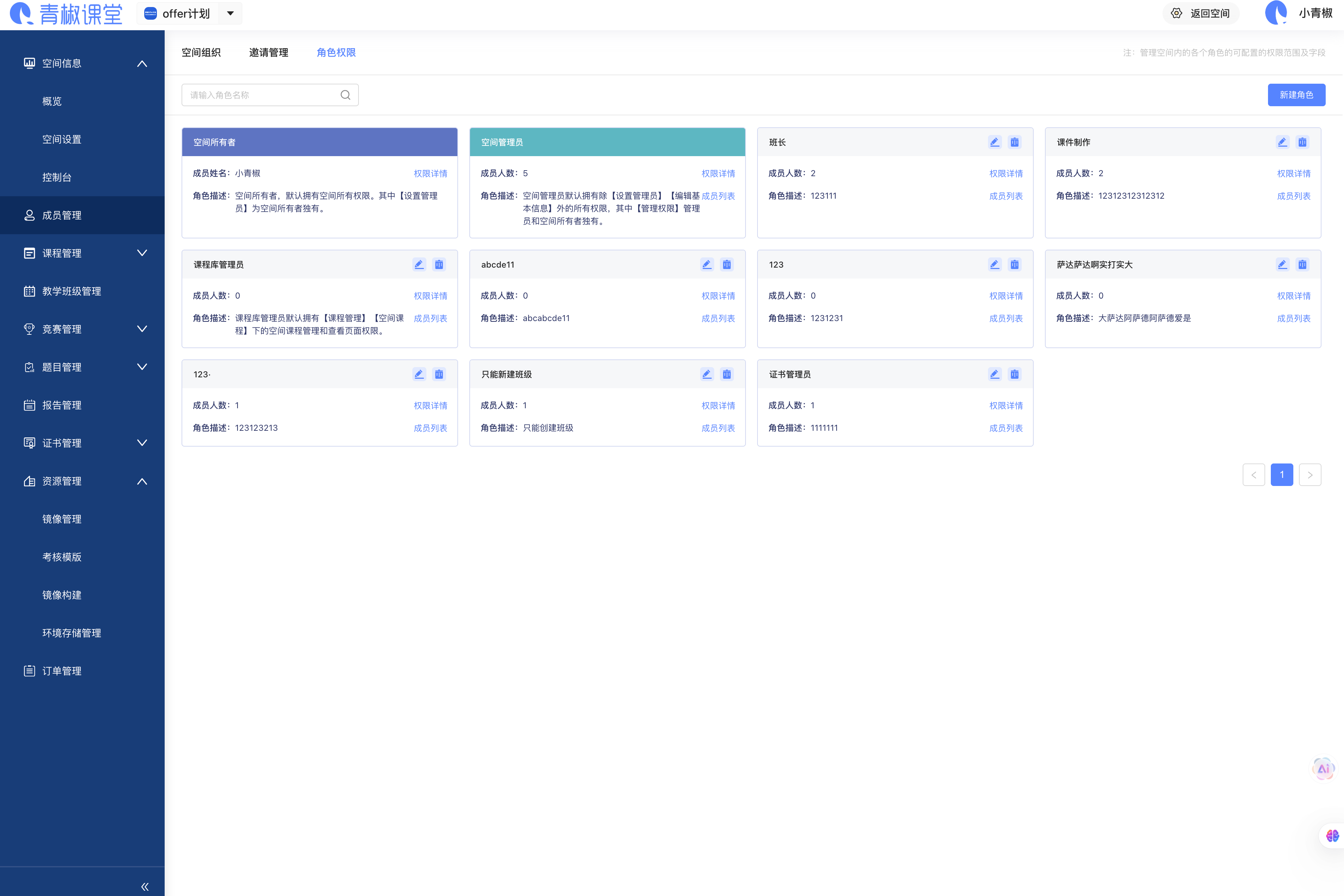Screen dimensions: 1344x896
Task: Open the floating AI assistant icon
Action: point(1323,769)
